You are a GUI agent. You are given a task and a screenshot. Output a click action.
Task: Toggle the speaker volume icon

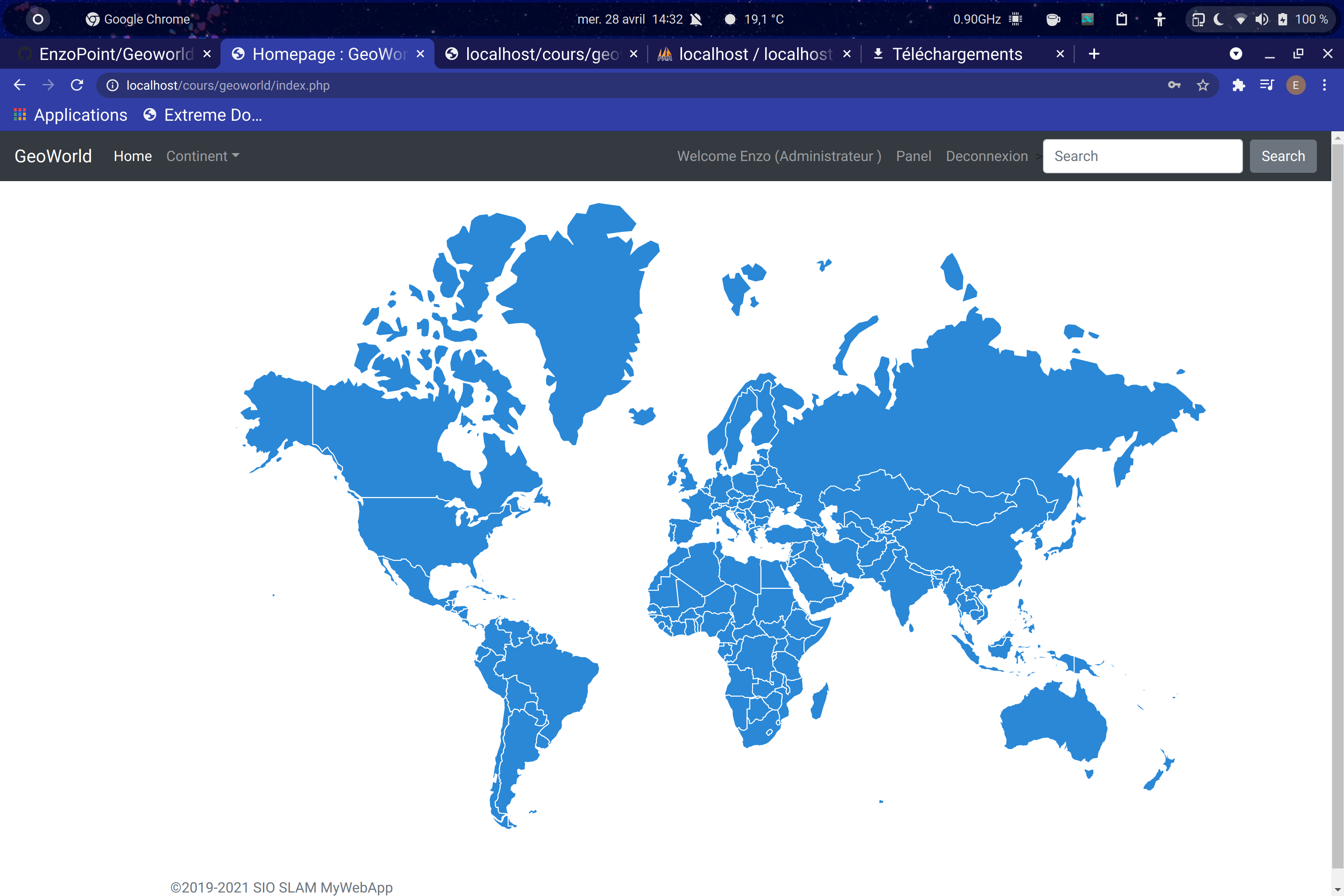[1262, 19]
